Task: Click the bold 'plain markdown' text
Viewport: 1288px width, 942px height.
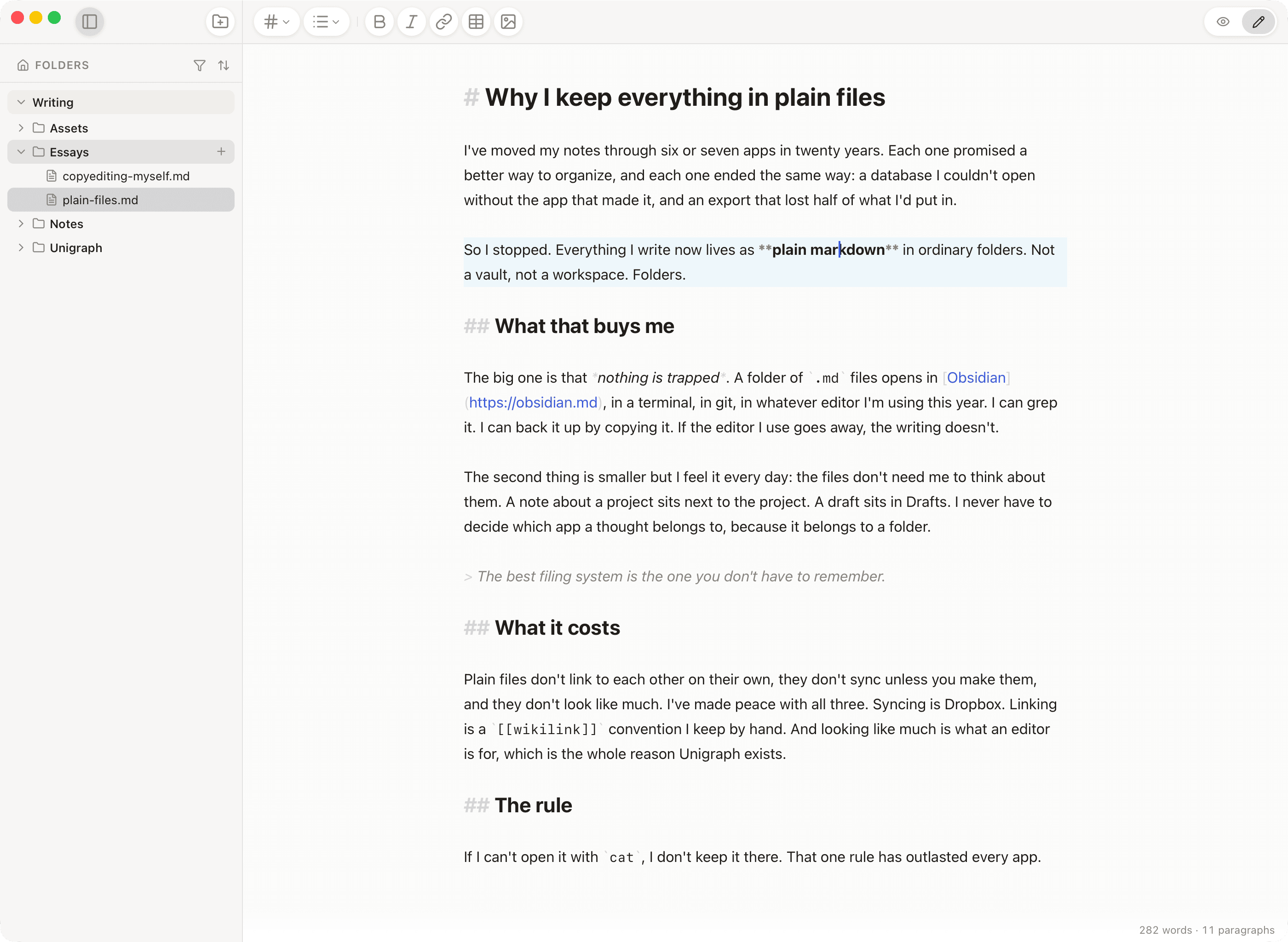Action: (828, 250)
